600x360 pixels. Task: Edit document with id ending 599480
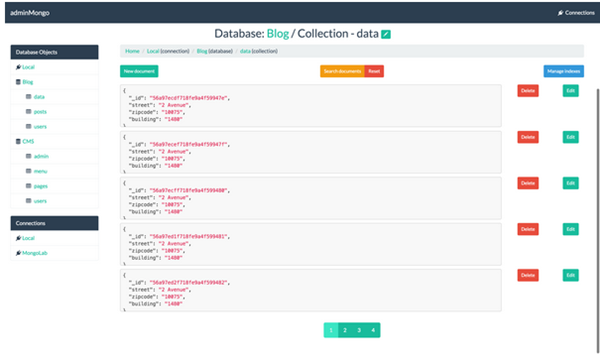pyautogui.click(x=570, y=183)
